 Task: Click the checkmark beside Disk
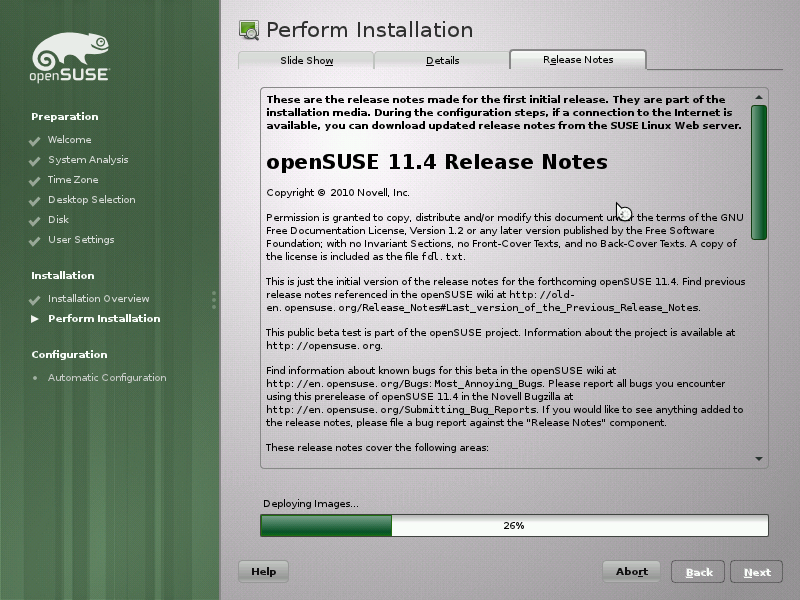point(33,220)
